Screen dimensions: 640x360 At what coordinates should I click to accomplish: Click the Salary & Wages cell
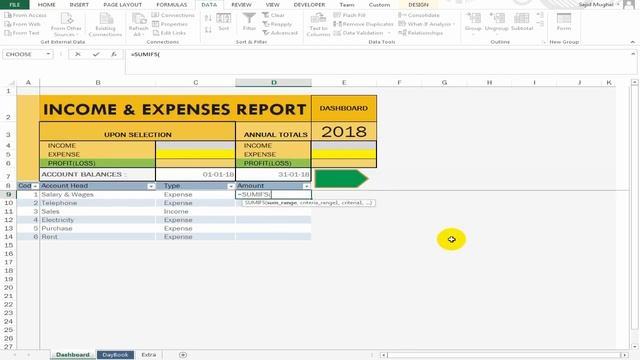pos(98,195)
